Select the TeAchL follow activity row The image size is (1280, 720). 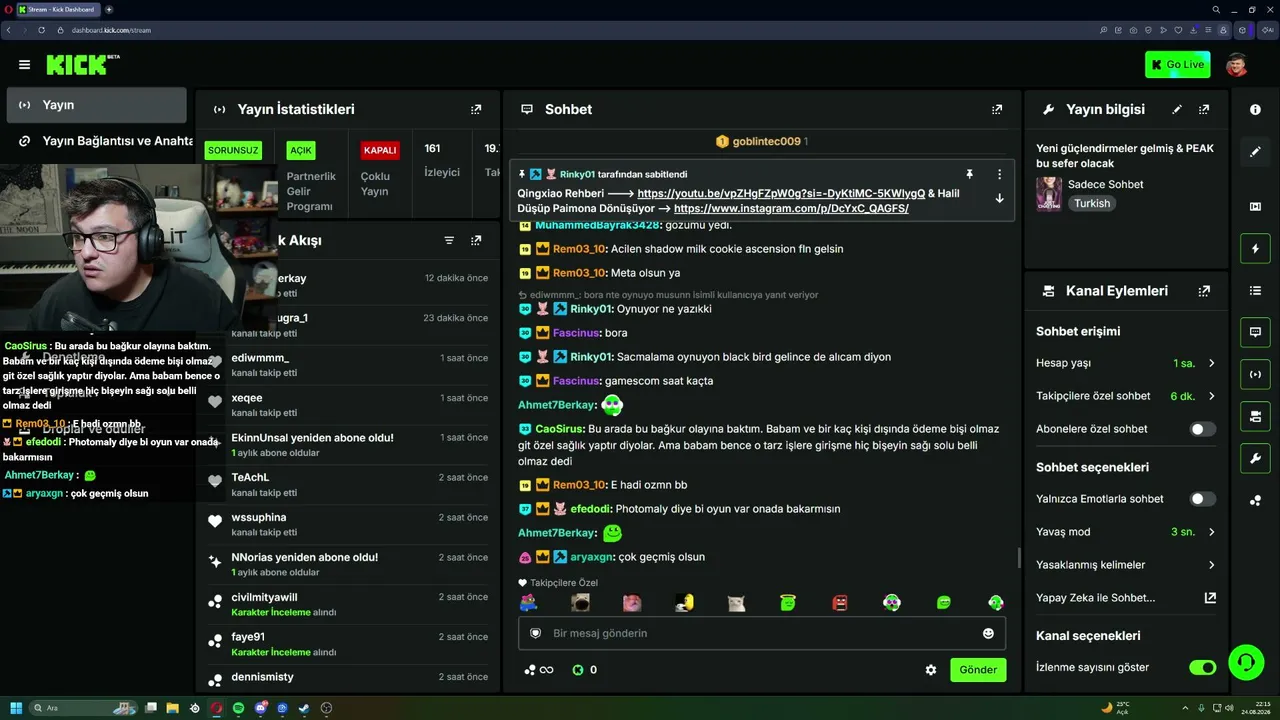click(x=348, y=485)
